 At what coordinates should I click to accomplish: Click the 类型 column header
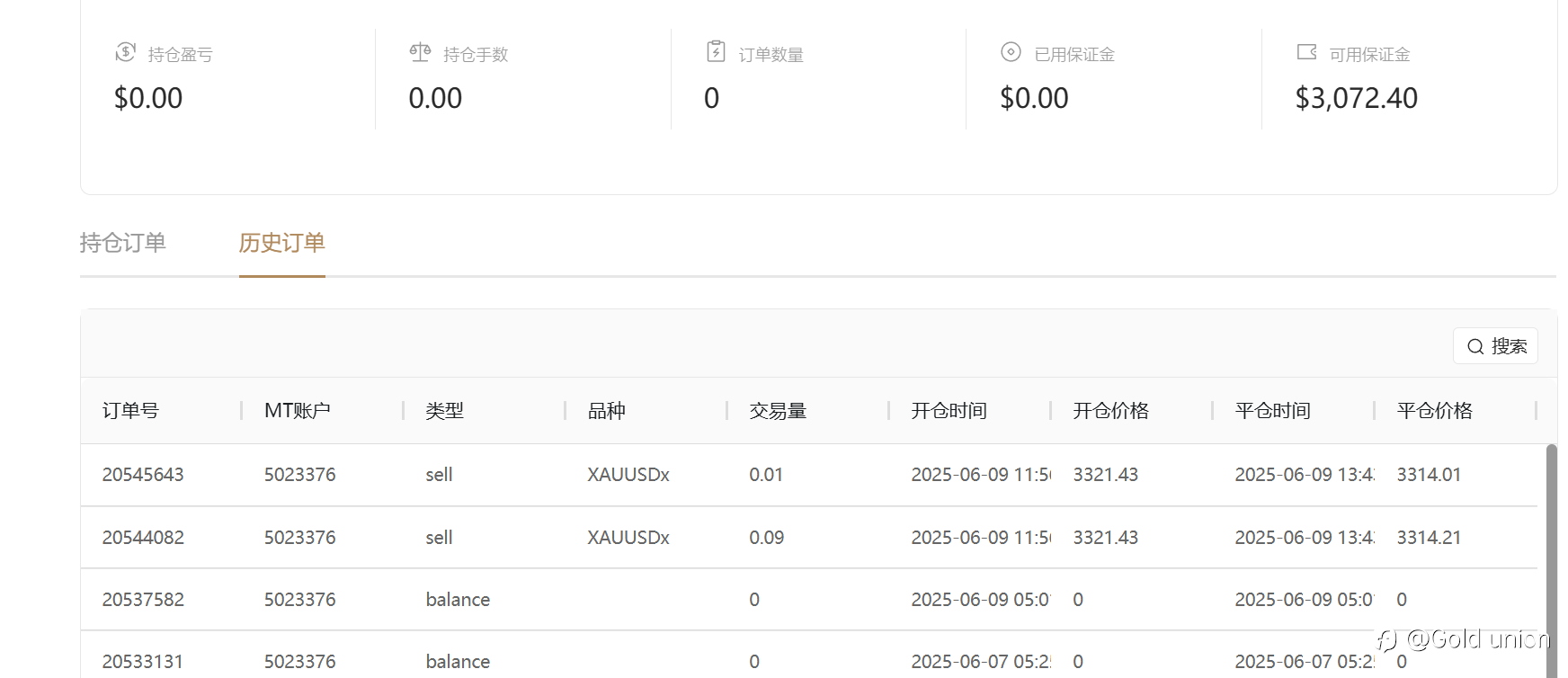pyautogui.click(x=445, y=411)
